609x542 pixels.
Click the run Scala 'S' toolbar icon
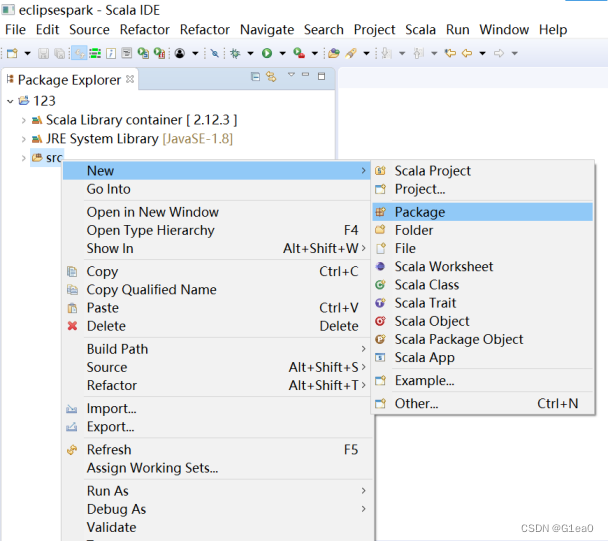[x=143, y=53]
